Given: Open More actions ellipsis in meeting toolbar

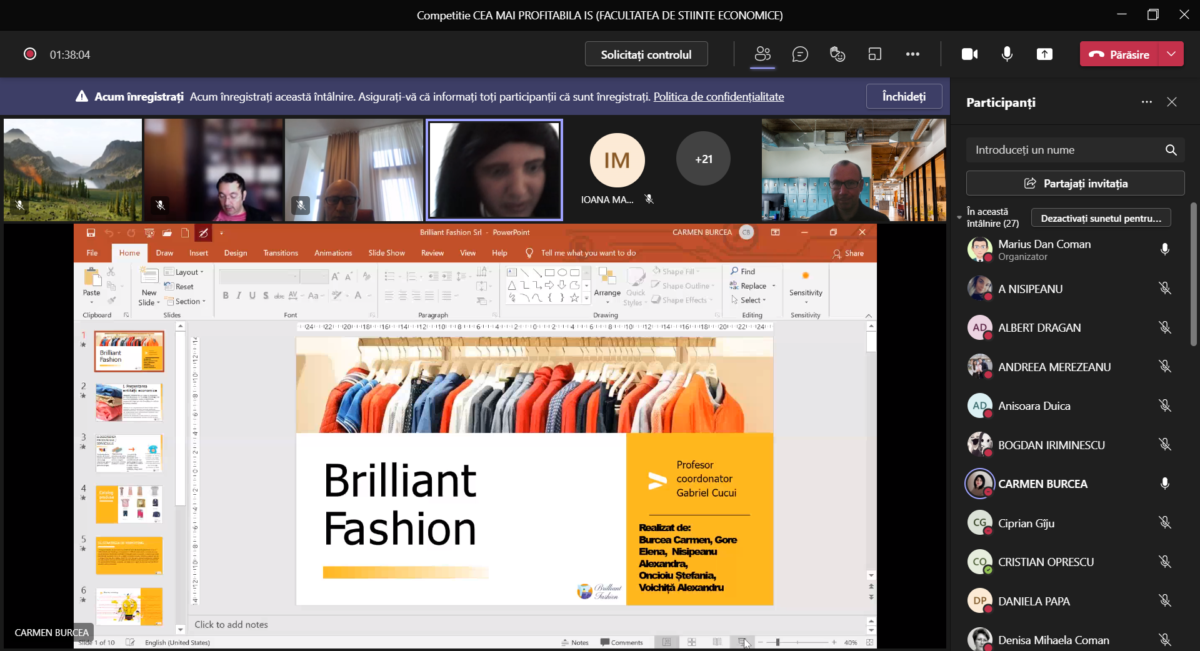Looking at the screenshot, I should pos(912,54).
